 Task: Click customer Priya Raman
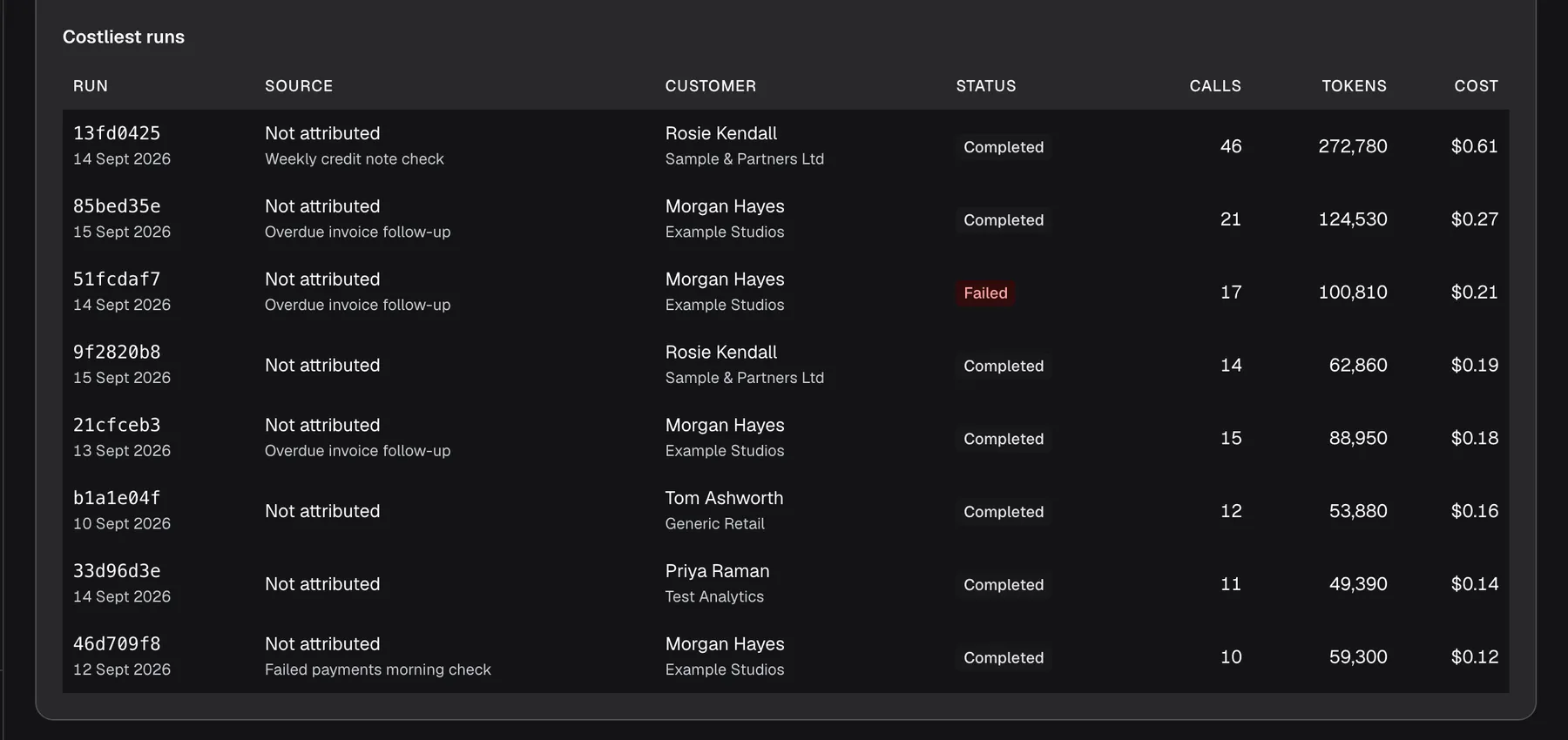pyautogui.click(x=717, y=571)
